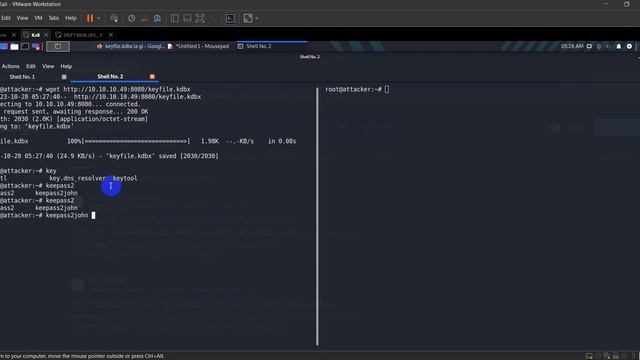Close the Shell No. 1 tab
640x360 pixels.
[x=64, y=77]
